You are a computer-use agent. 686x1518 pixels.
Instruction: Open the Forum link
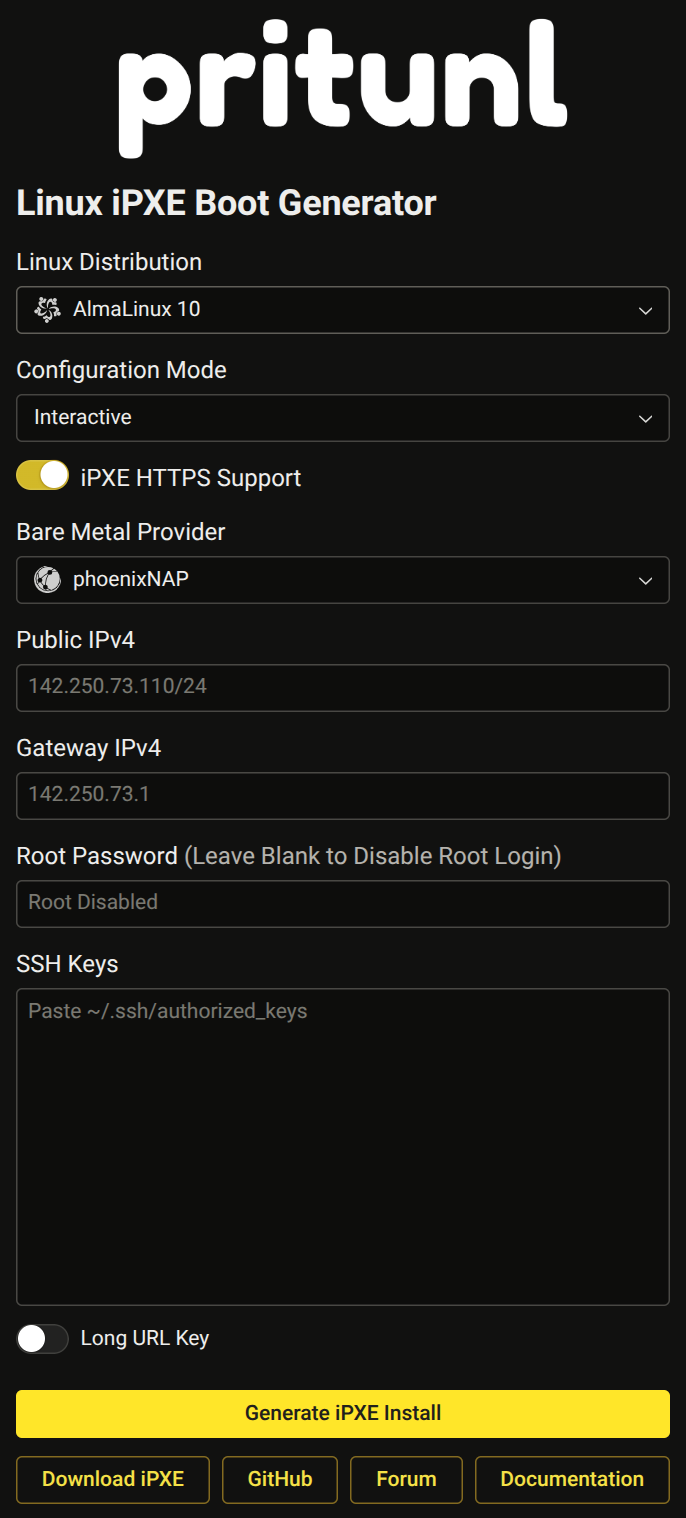coord(406,1480)
